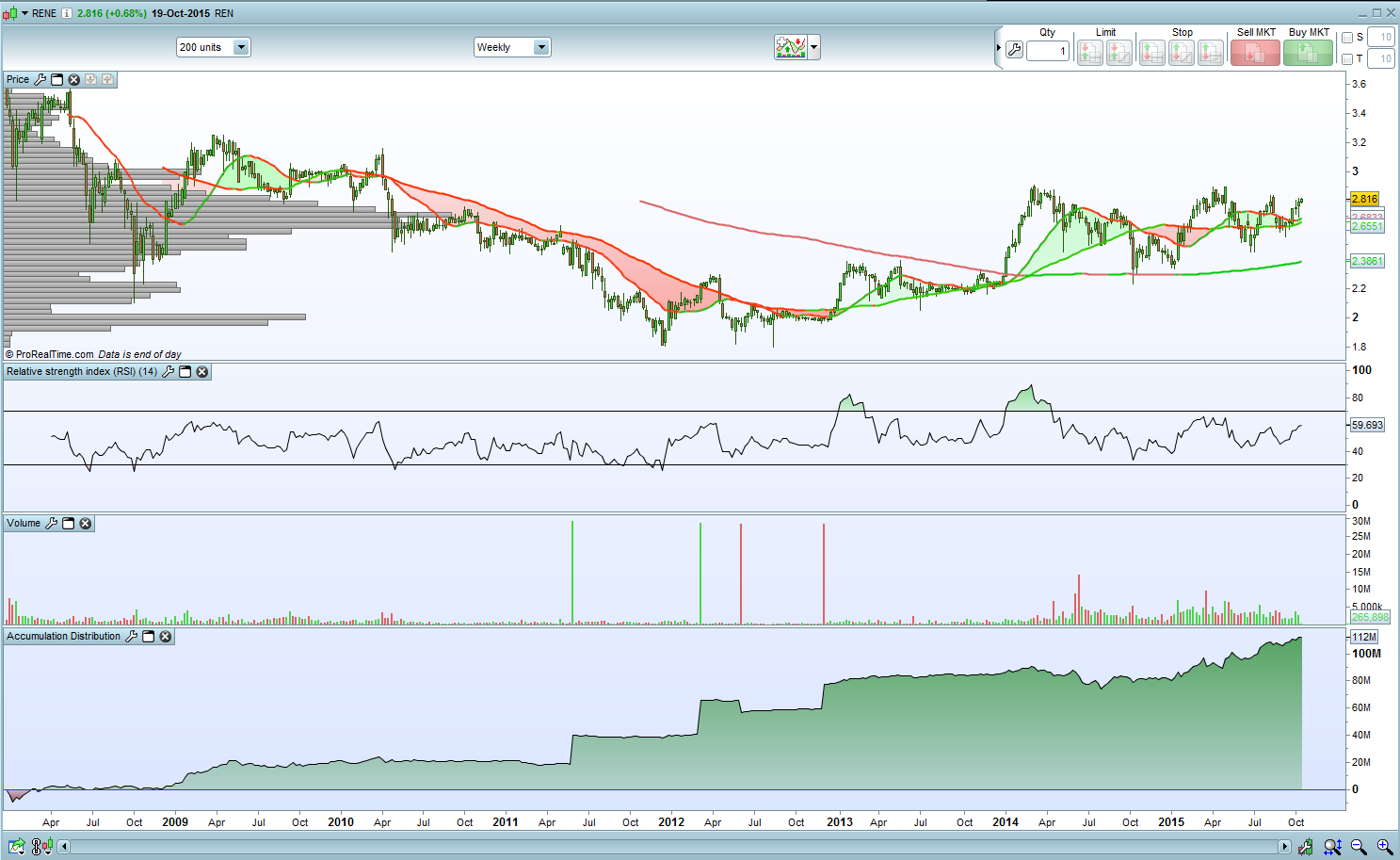Click the first Limit order icon
The image size is (1400, 860).
(1089, 53)
